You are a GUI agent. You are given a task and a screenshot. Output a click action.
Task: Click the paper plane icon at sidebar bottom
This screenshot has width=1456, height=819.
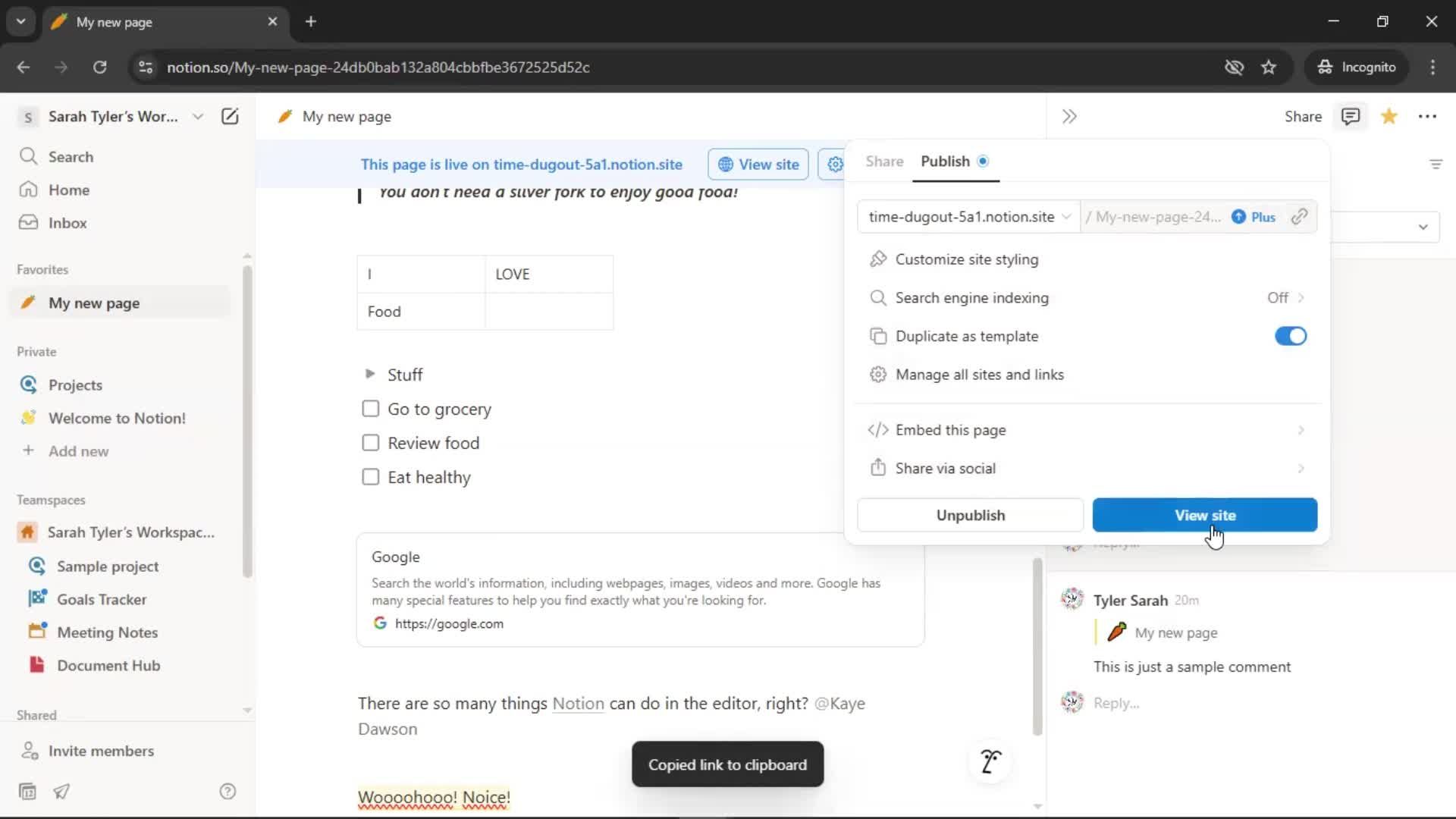point(61,791)
